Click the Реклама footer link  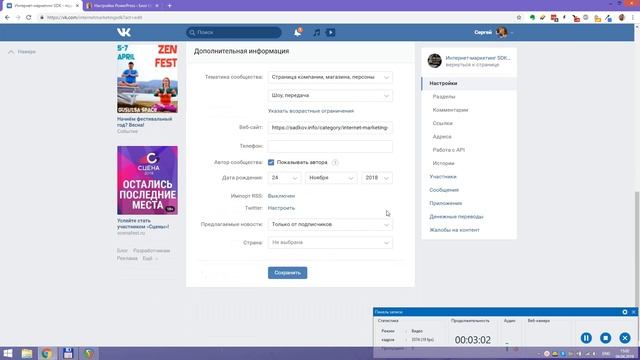[x=127, y=258]
